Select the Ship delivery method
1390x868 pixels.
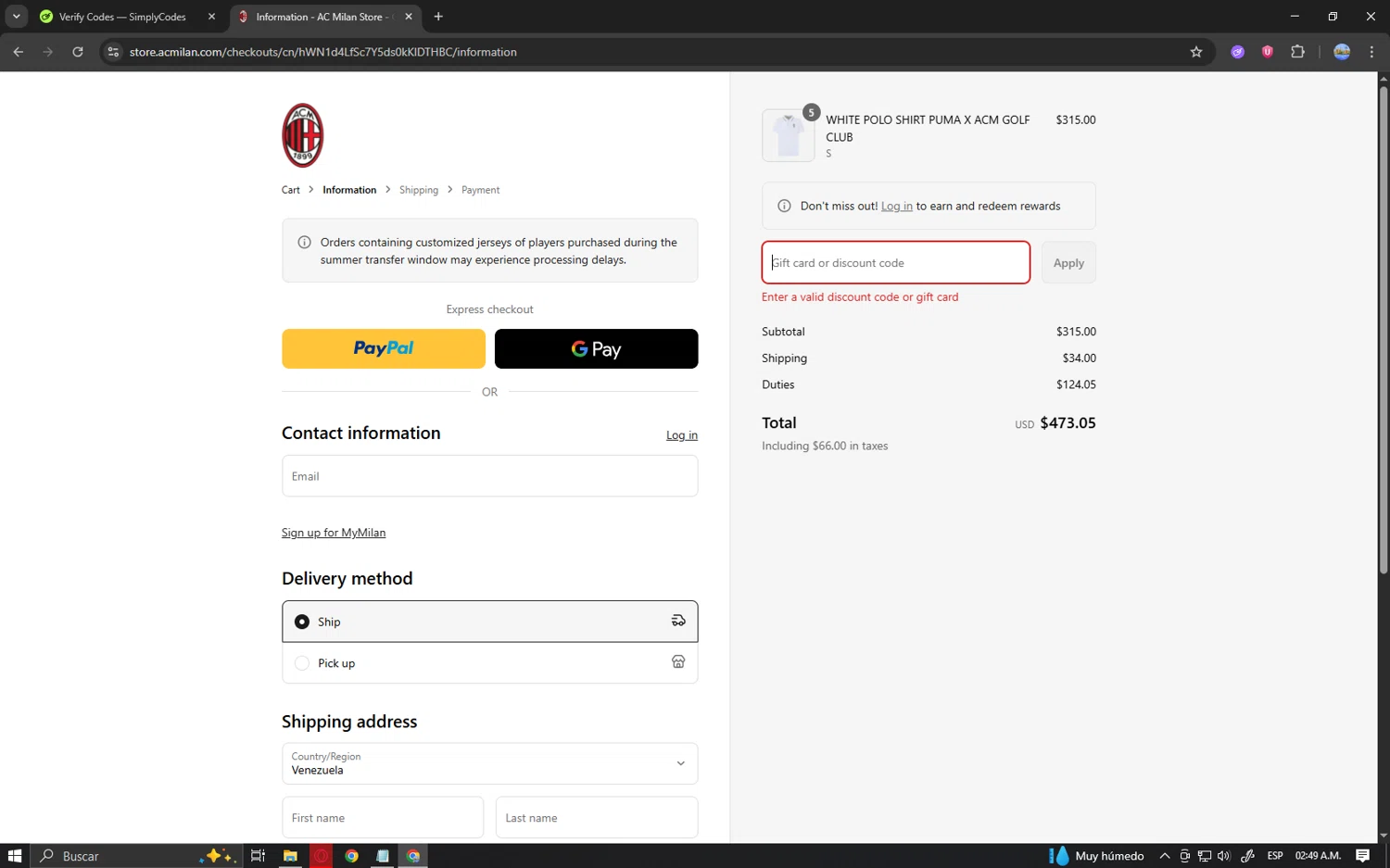(489, 622)
